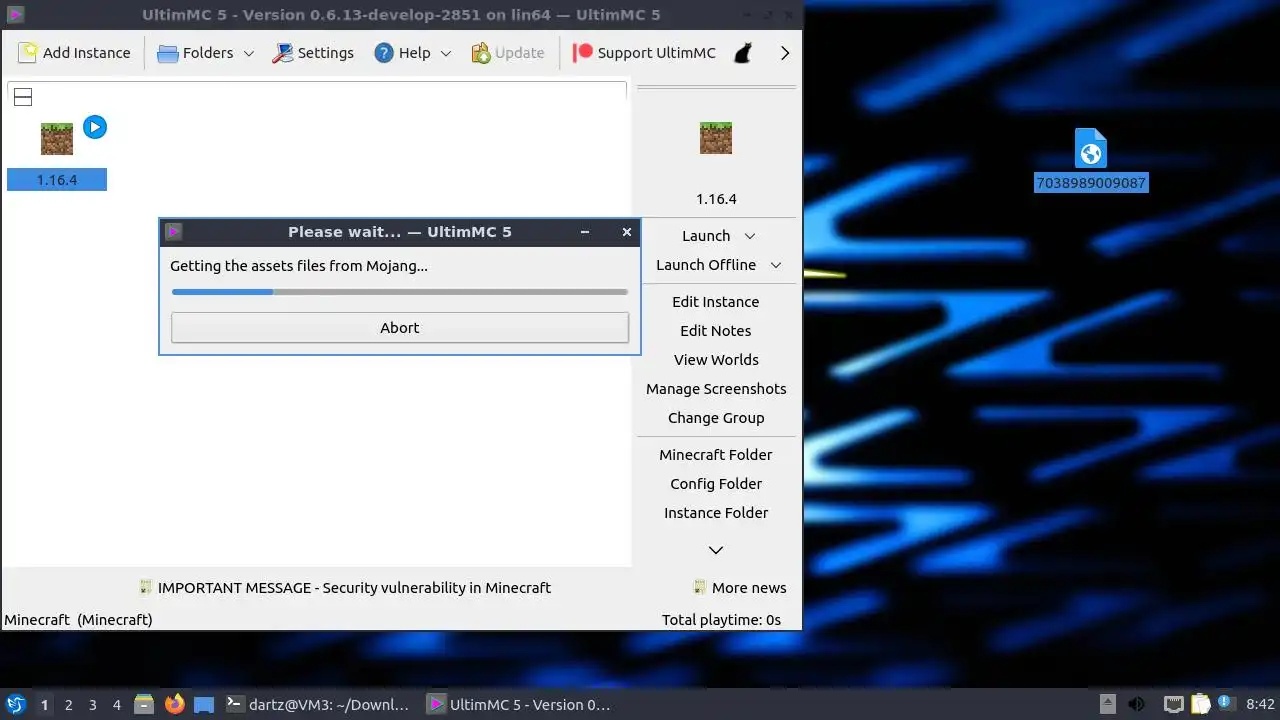Click the volume icon in system tray

(1136, 705)
